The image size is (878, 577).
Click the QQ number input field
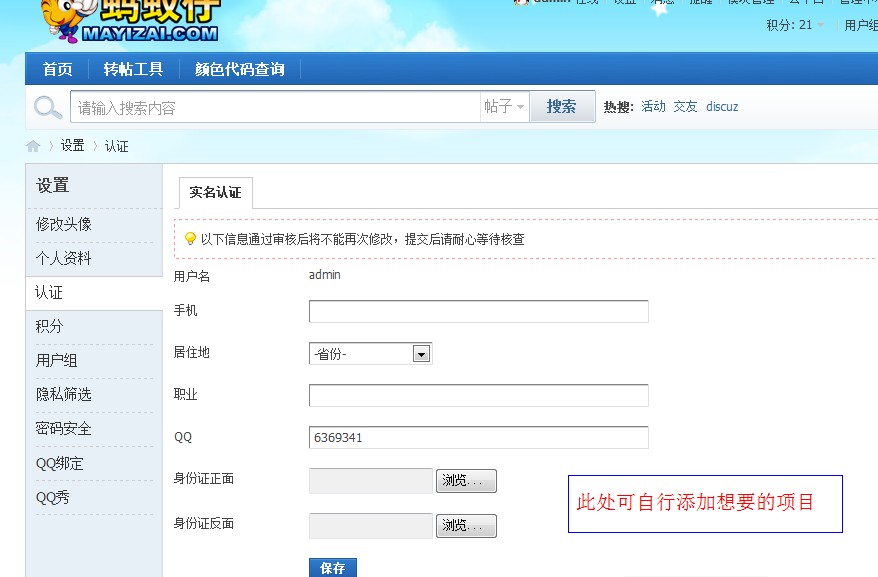[x=479, y=437]
